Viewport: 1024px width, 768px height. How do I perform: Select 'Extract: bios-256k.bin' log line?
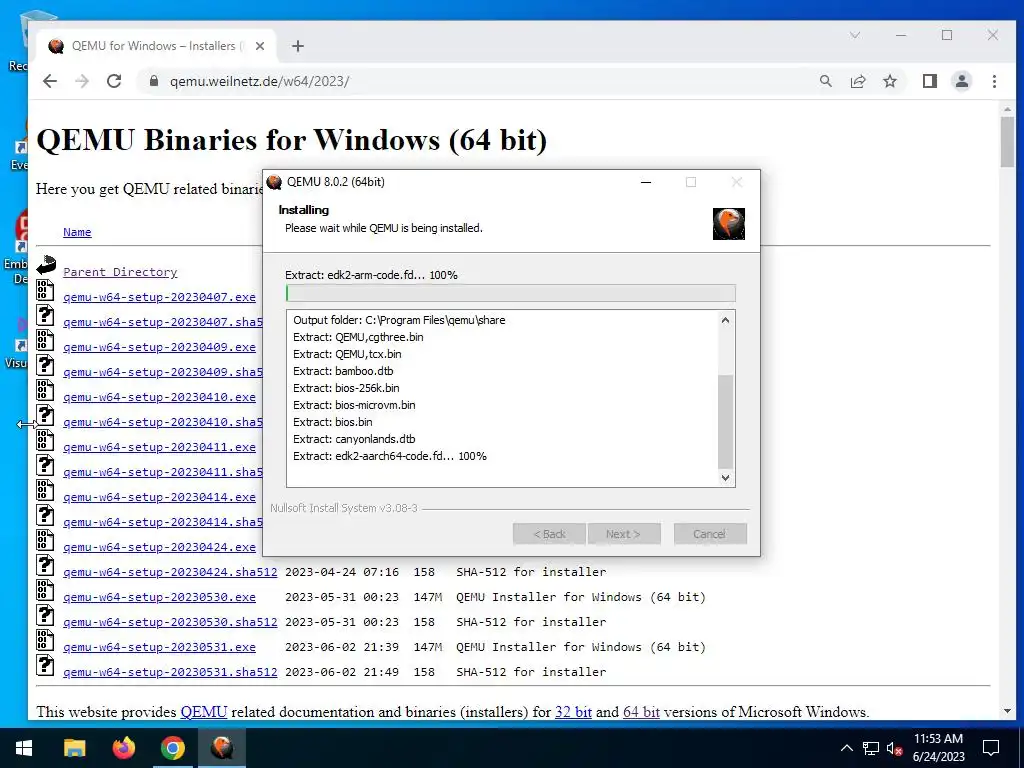346,388
